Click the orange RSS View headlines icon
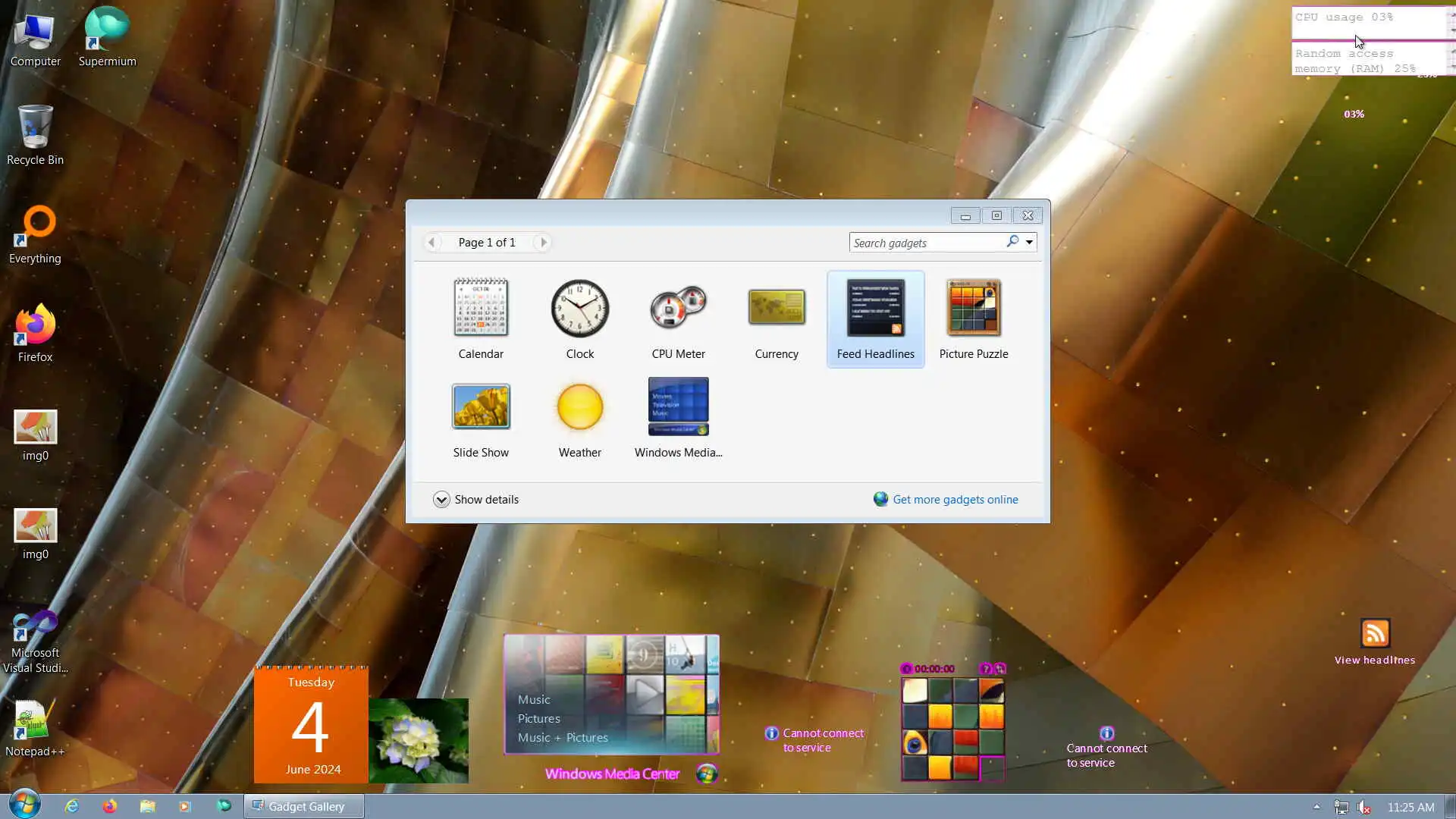This screenshot has height=819, width=1456. pyautogui.click(x=1375, y=633)
